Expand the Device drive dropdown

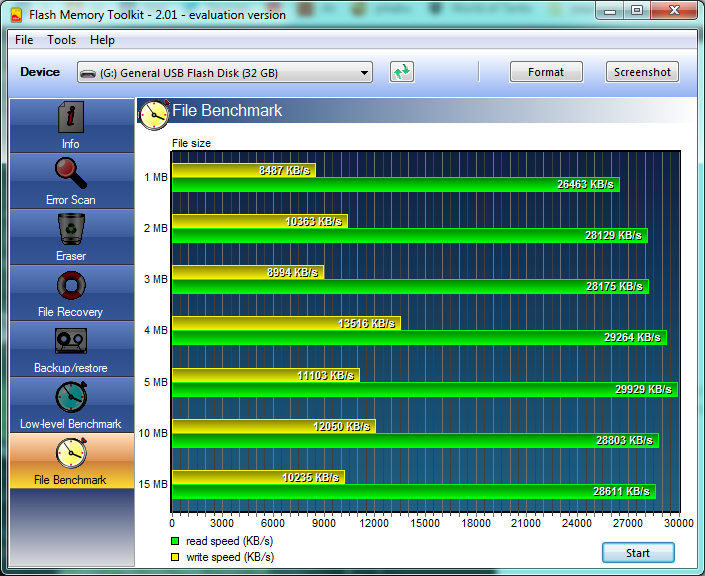[x=364, y=73]
